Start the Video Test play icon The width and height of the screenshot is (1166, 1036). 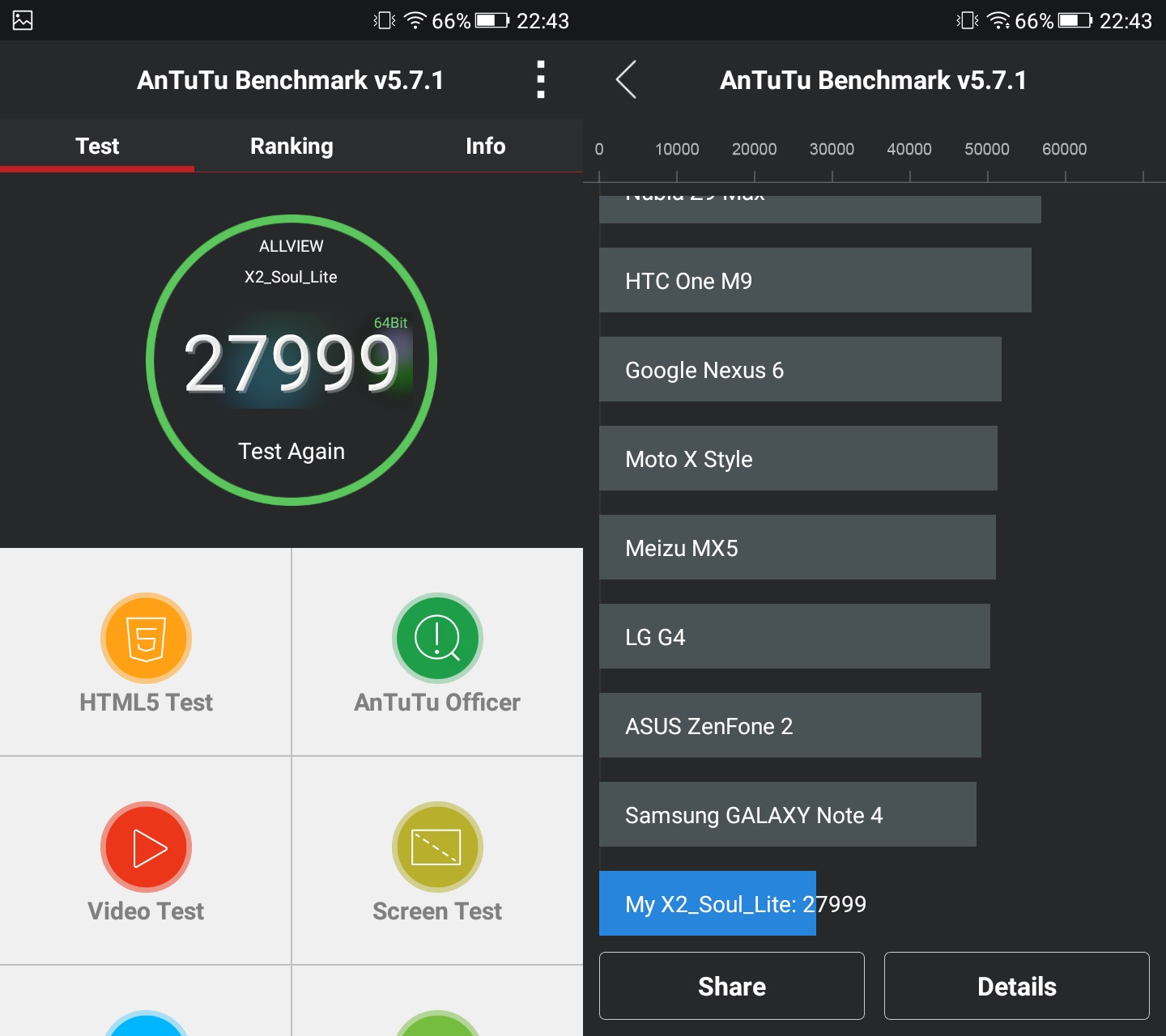pos(146,847)
